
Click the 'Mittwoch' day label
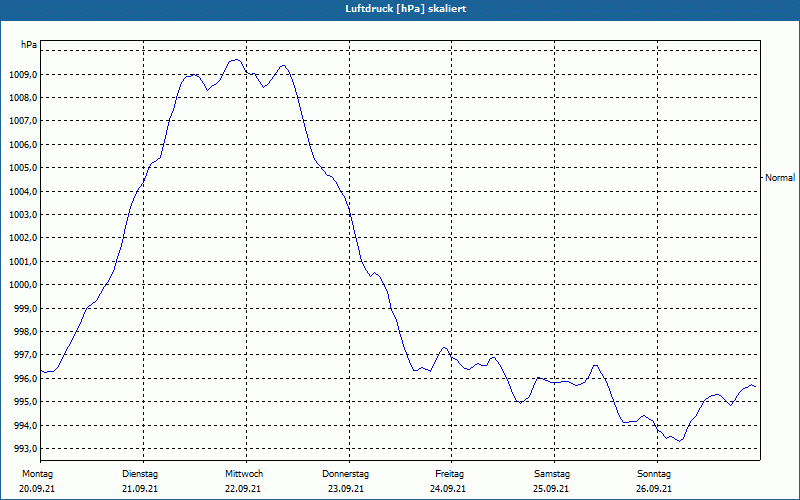244,474
